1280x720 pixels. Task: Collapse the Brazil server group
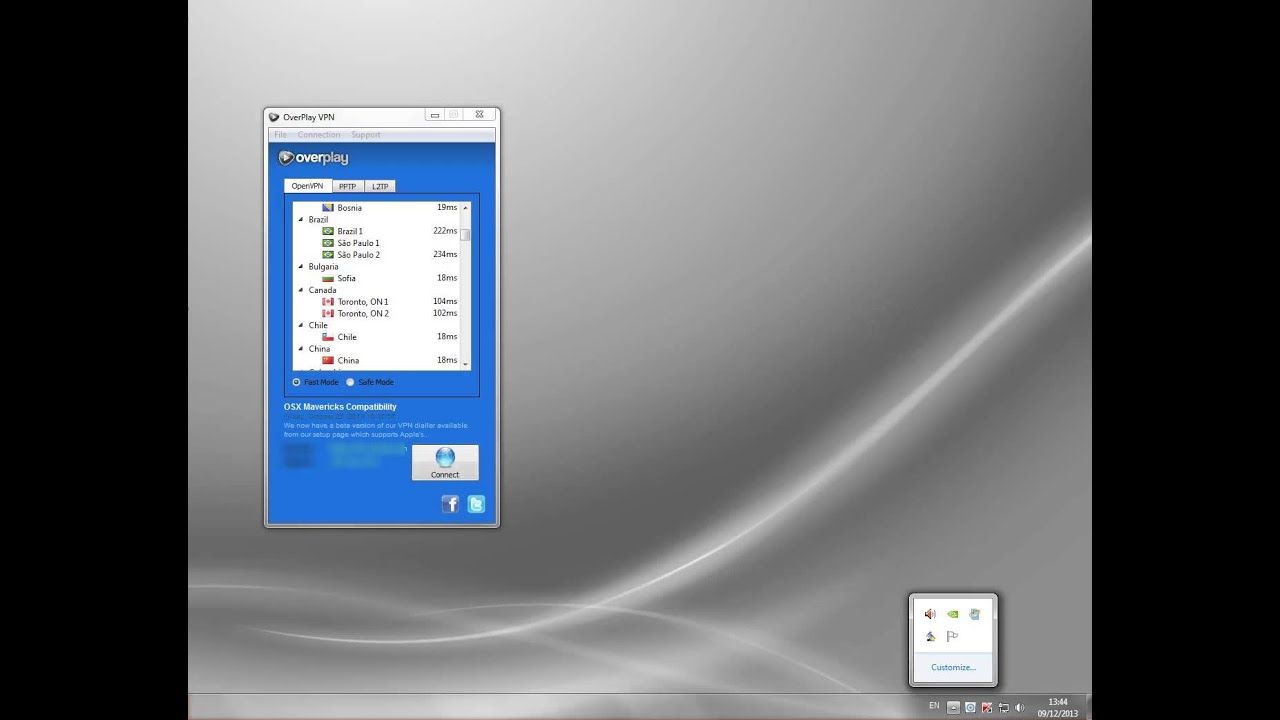click(x=301, y=219)
